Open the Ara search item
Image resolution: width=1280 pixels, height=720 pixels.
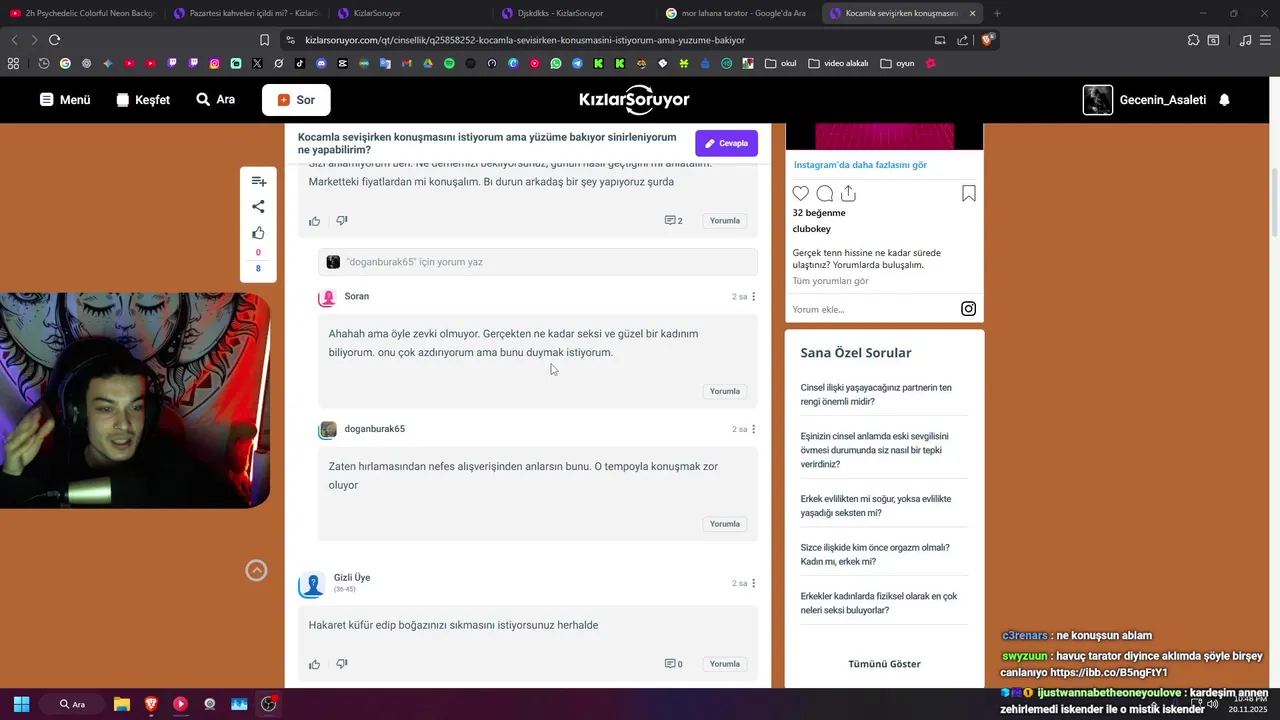pos(216,100)
